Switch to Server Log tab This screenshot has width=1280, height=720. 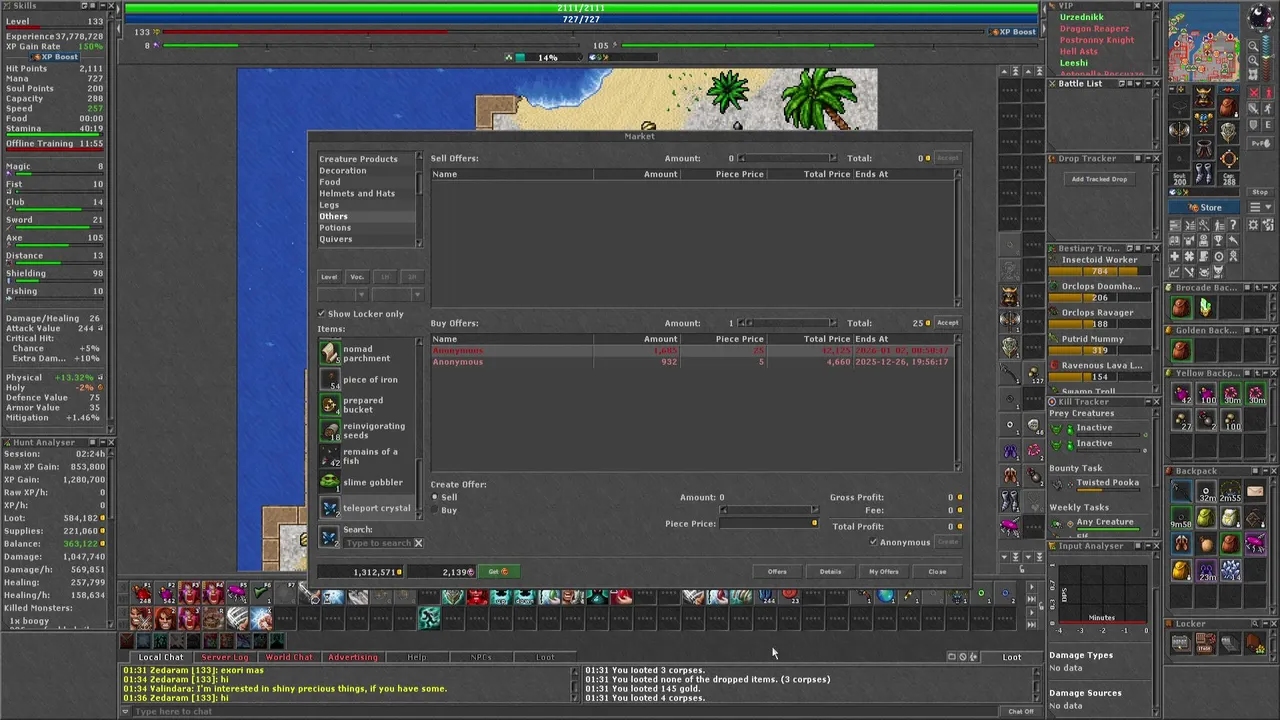[x=224, y=657]
